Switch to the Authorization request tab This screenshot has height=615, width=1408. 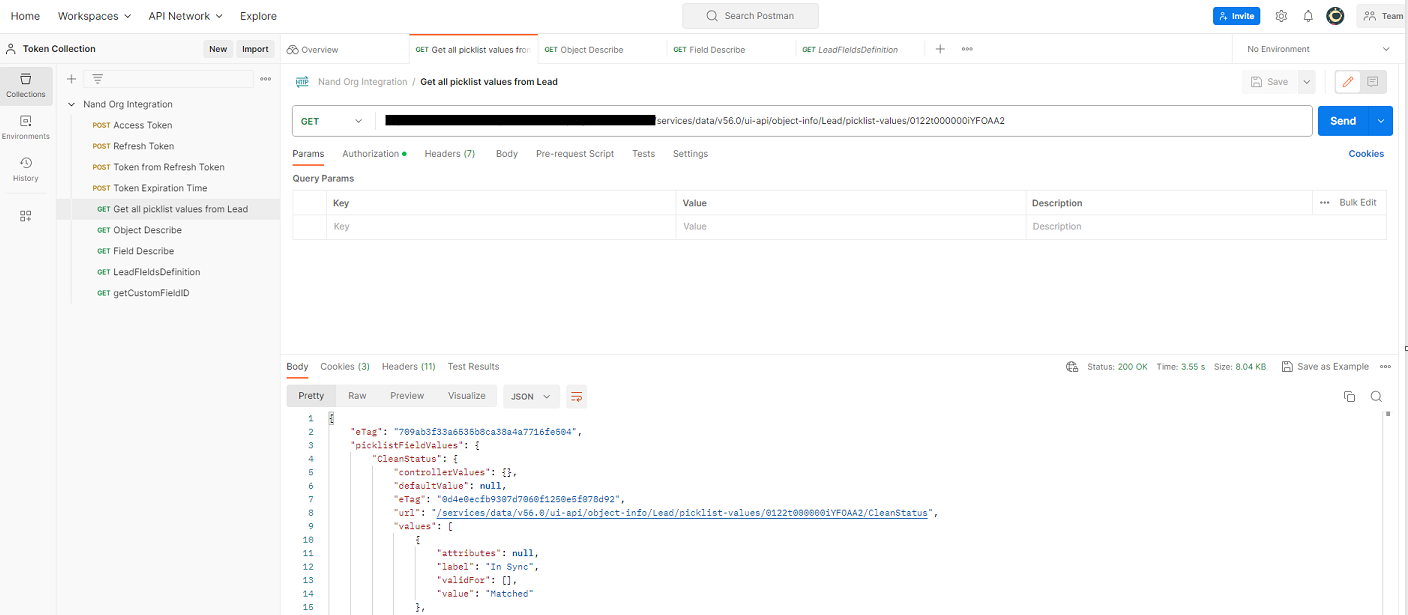click(x=374, y=154)
